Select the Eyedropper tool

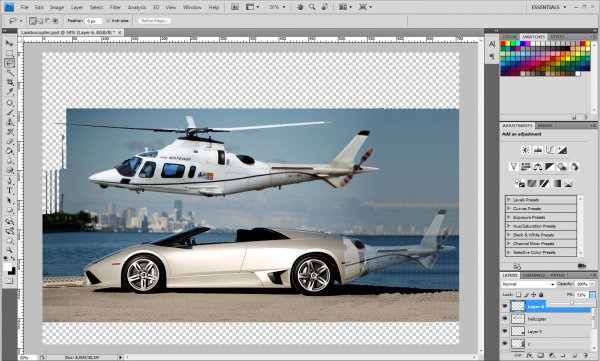pos(9,91)
